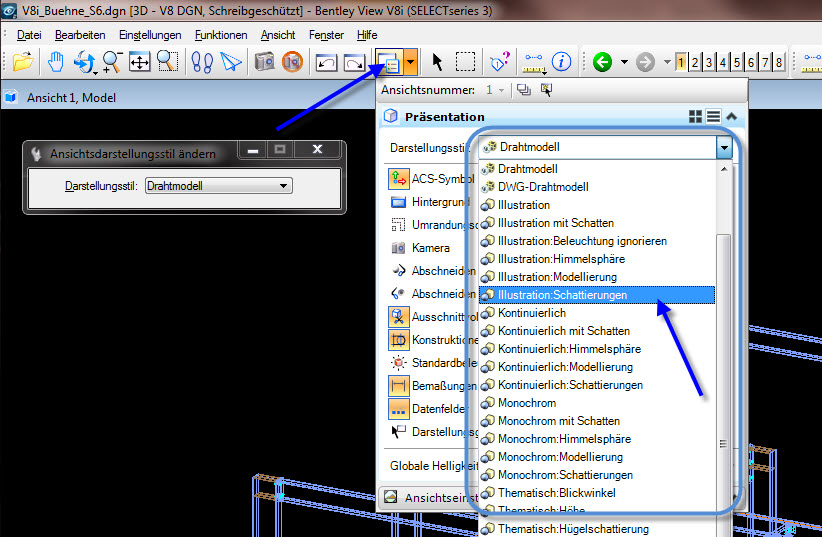
Task: Click the apply to open views icon beside Ansichtsnummer
Action: (x=523, y=90)
